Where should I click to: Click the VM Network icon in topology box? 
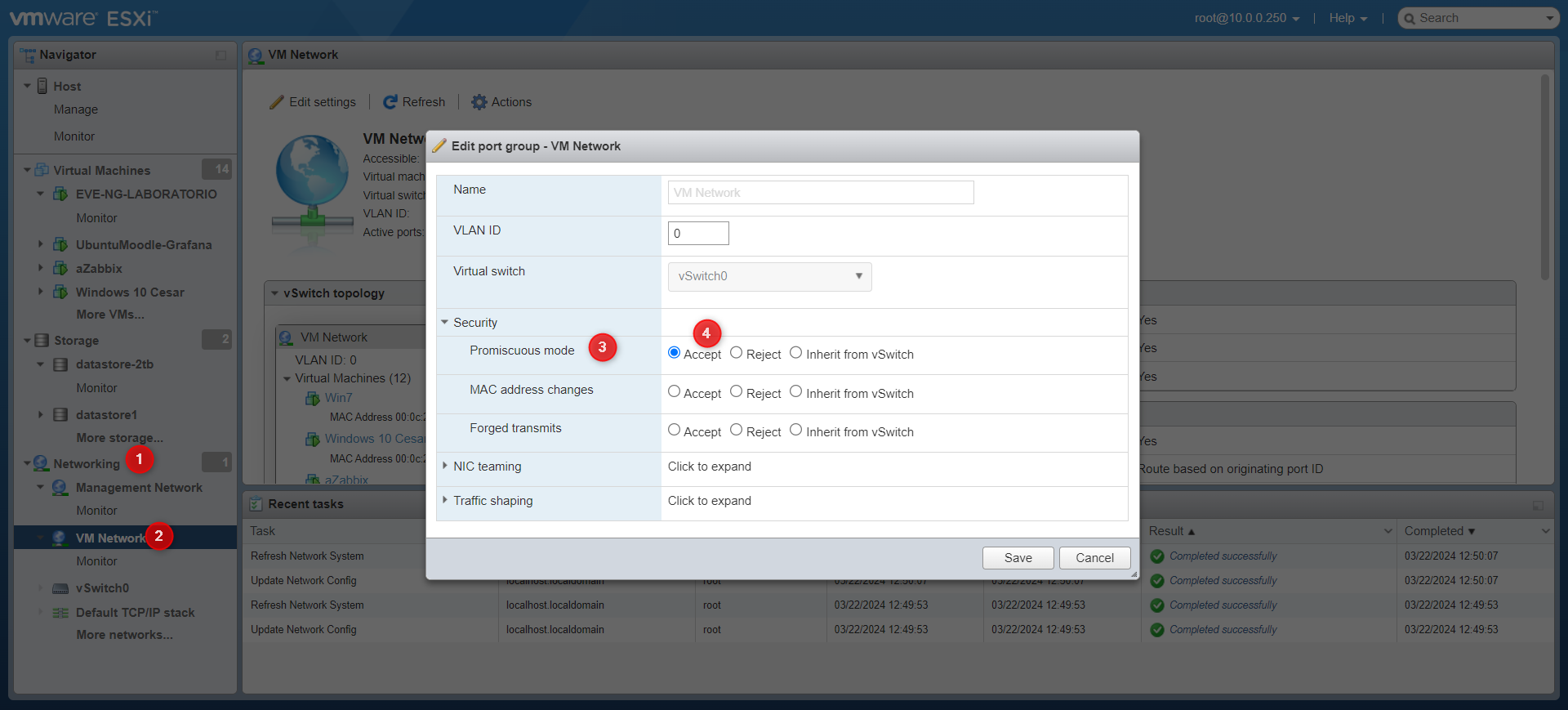(x=286, y=337)
